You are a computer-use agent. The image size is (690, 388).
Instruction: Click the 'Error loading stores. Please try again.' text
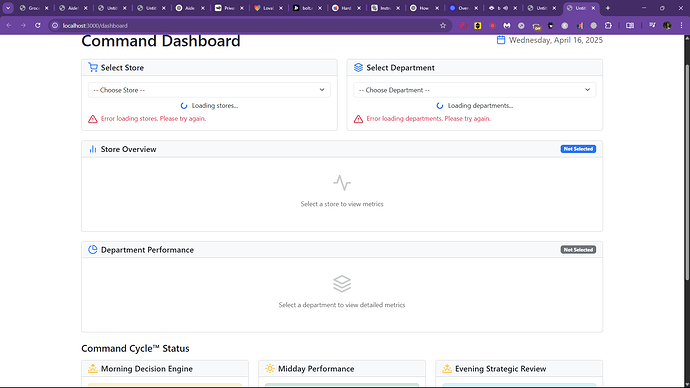coord(153,119)
